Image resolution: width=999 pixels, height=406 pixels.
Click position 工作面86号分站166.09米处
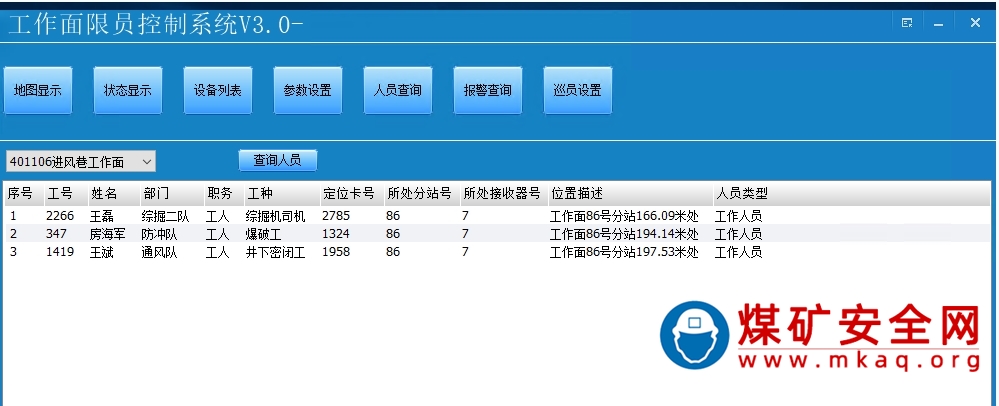pyautogui.click(x=624, y=216)
